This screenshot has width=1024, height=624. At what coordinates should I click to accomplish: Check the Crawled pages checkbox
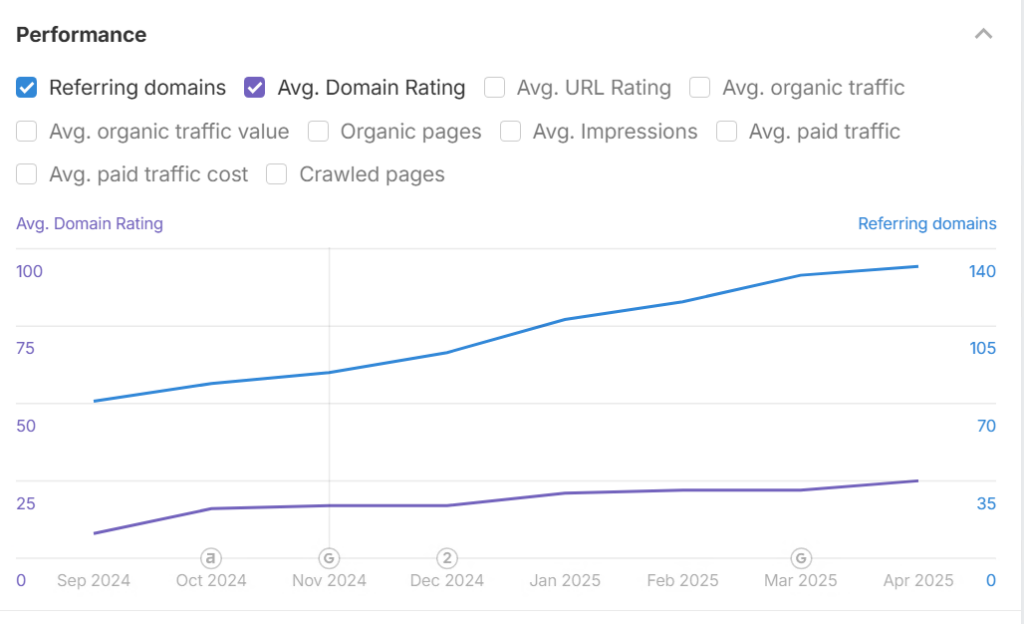(x=276, y=174)
